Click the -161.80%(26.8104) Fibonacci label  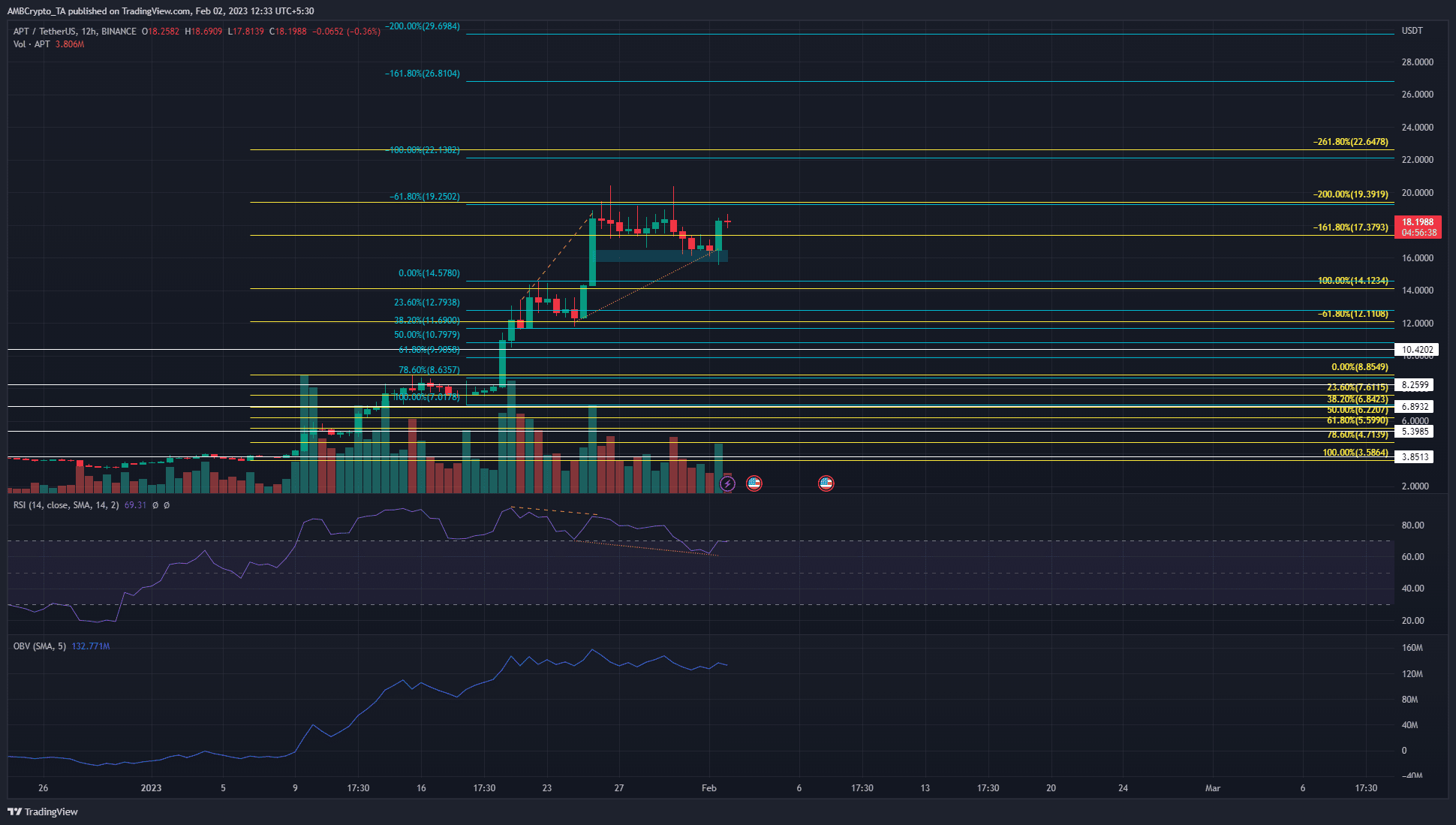[x=423, y=74]
